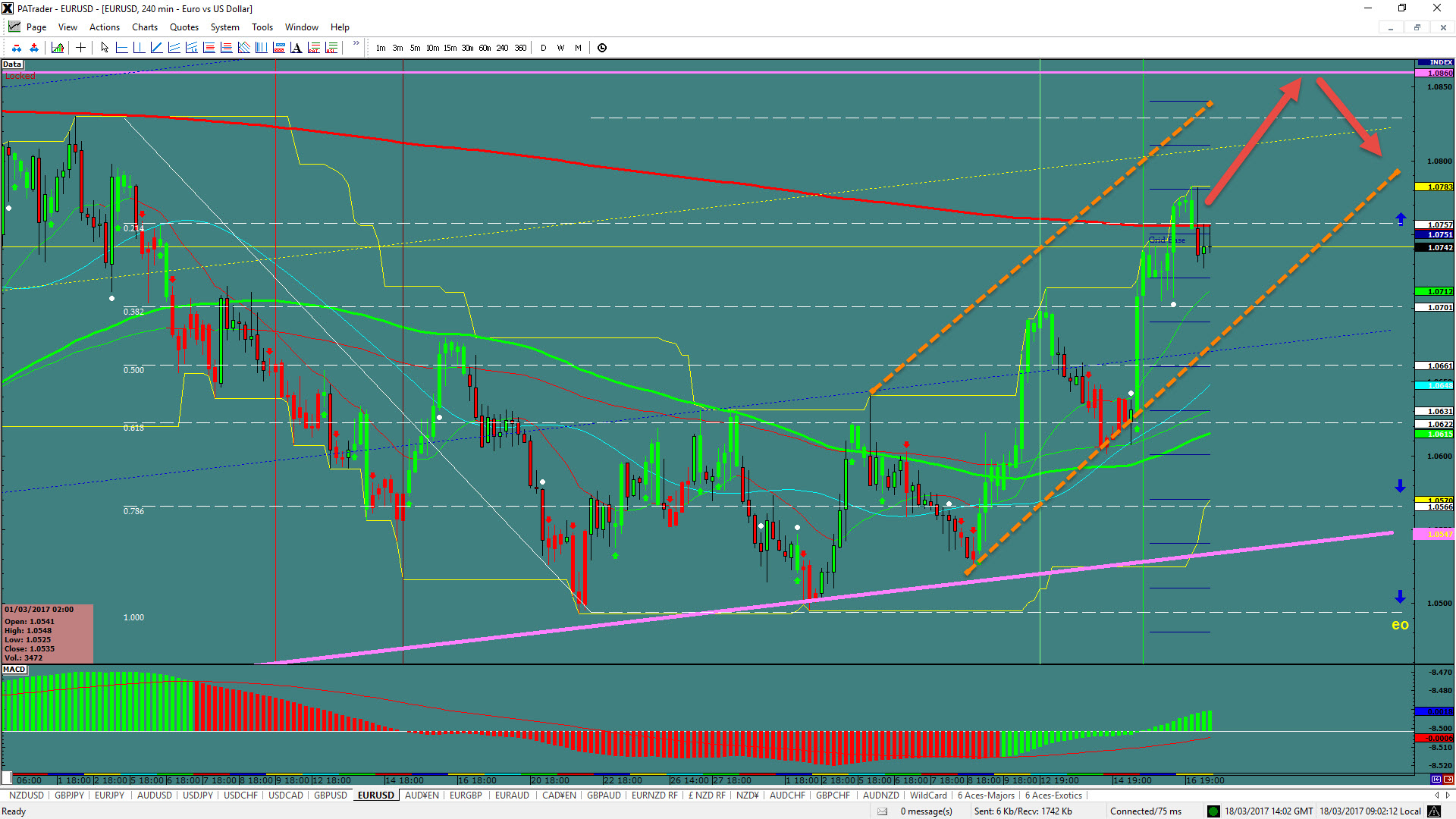Open the Page menu
The width and height of the screenshot is (1456, 819).
[x=36, y=27]
